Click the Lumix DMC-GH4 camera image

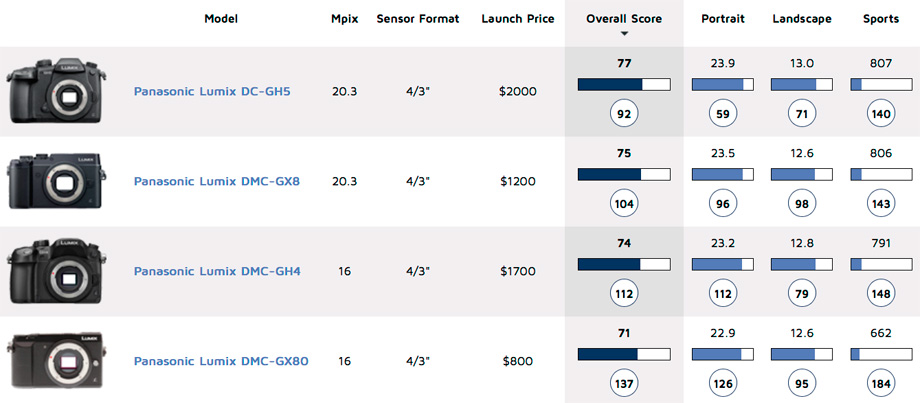click(57, 271)
